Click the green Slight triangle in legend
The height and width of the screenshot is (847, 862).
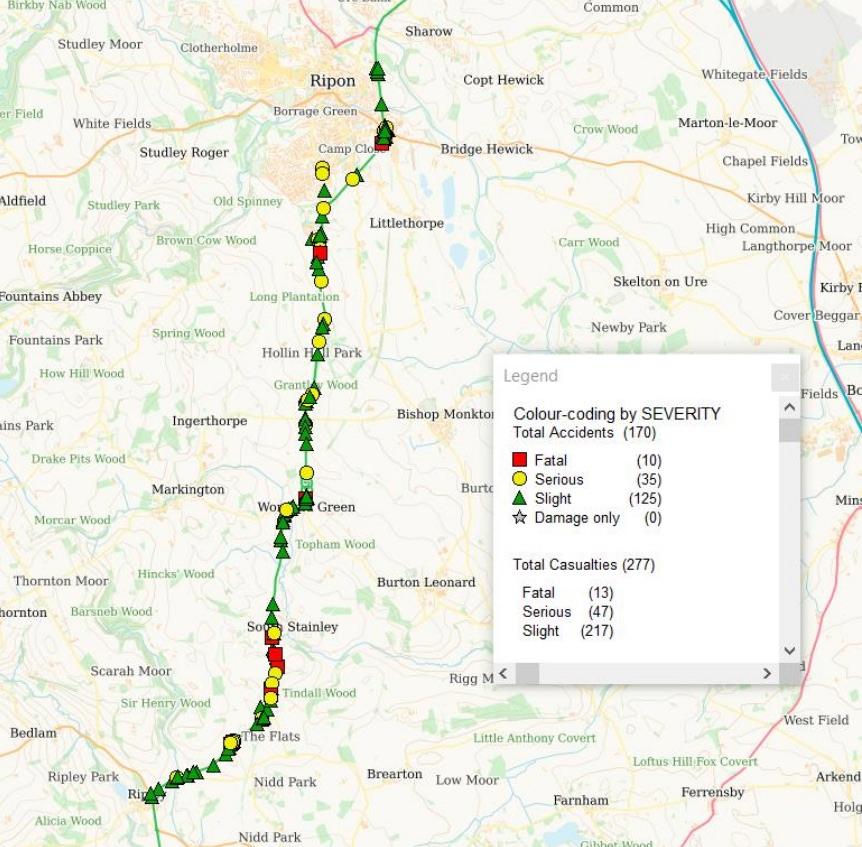pos(519,498)
